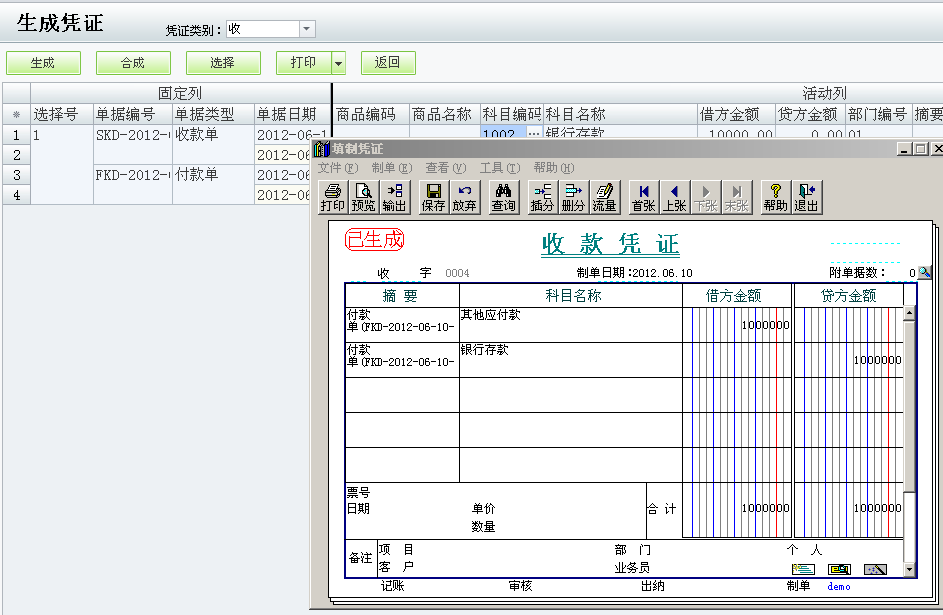The width and height of the screenshot is (943, 615).
Task: Click the magnifier icon beside 附单据数
Action: tap(924, 272)
